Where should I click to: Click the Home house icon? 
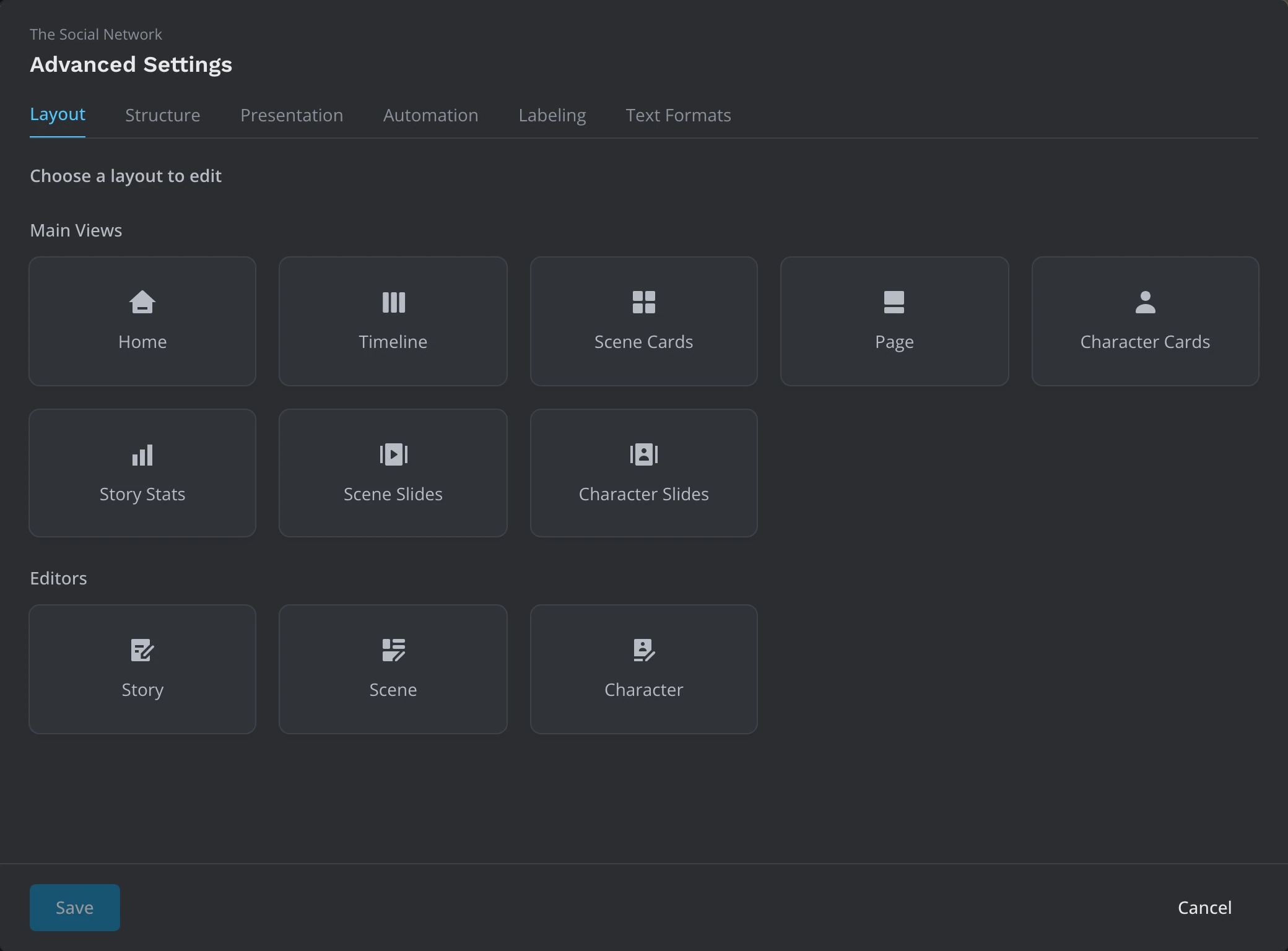click(142, 302)
